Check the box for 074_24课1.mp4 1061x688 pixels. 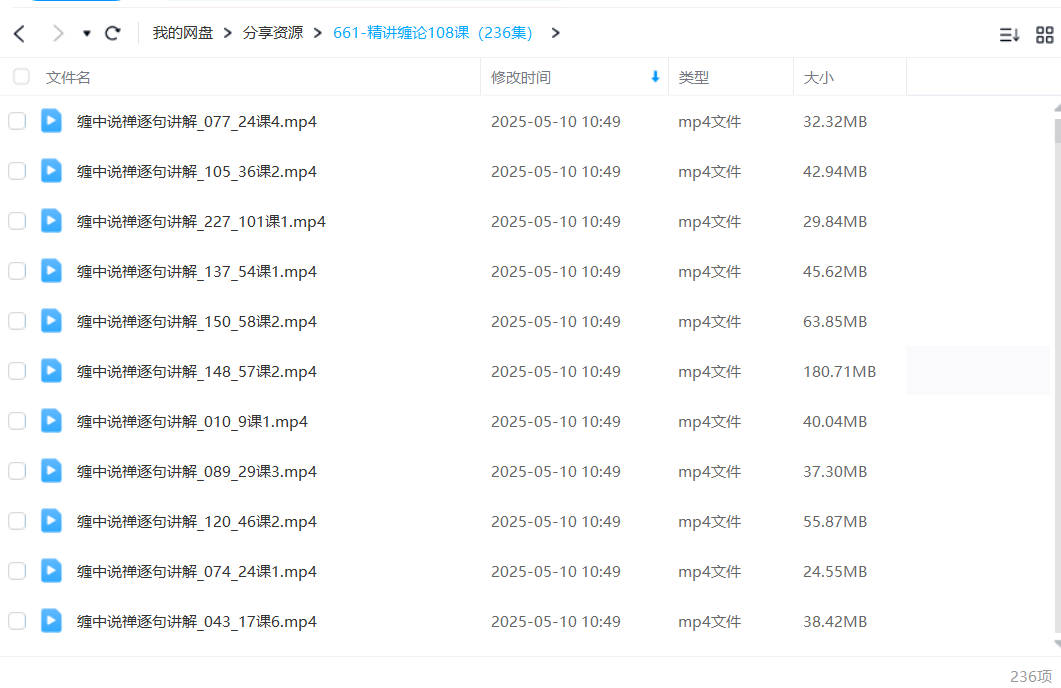pyautogui.click(x=17, y=572)
